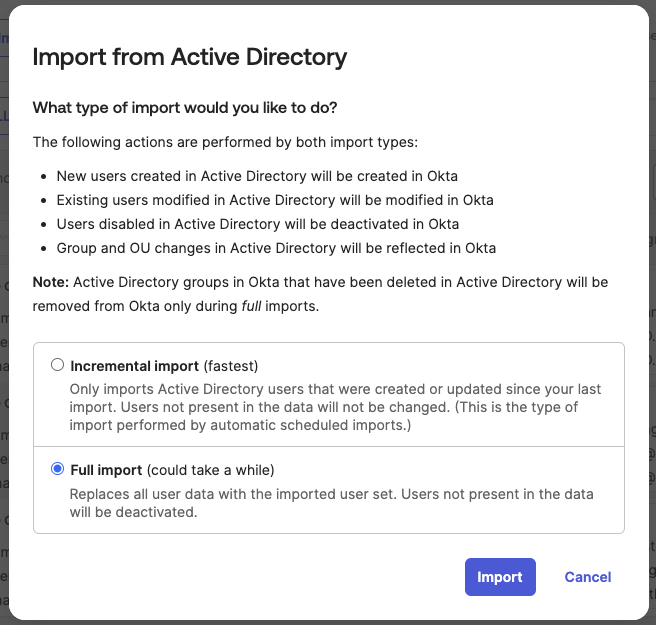This screenshot has height=625, width=656.
Task: Click 'What type of import would you like to do?'
Action: tap(185, 108)
